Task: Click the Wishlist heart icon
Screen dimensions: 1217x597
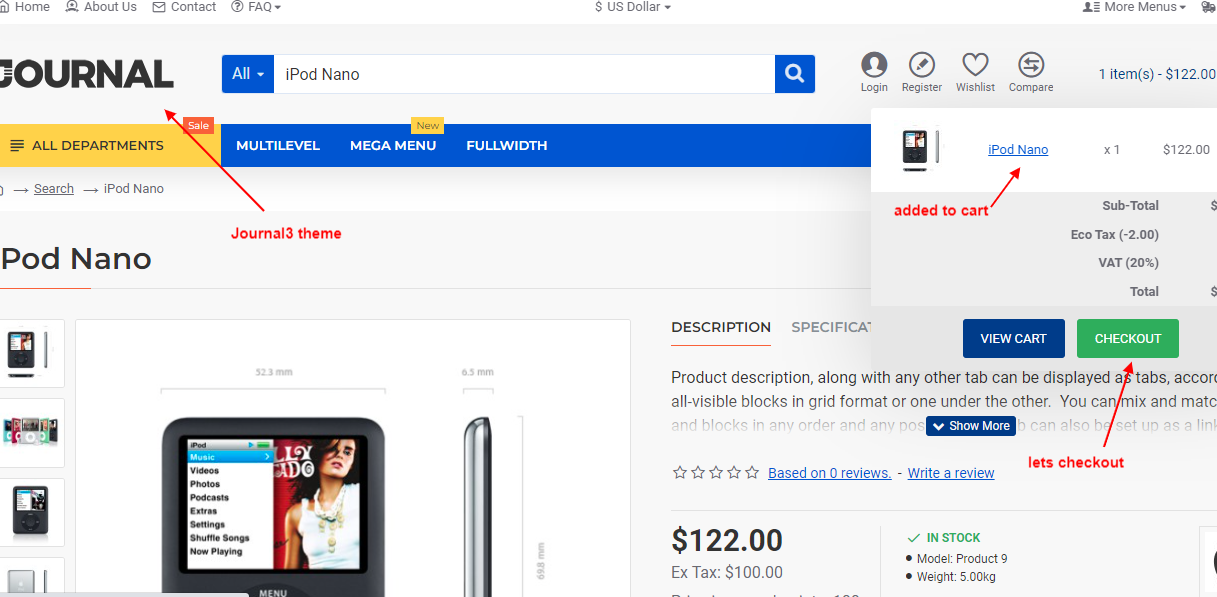Action: point(975,65)
